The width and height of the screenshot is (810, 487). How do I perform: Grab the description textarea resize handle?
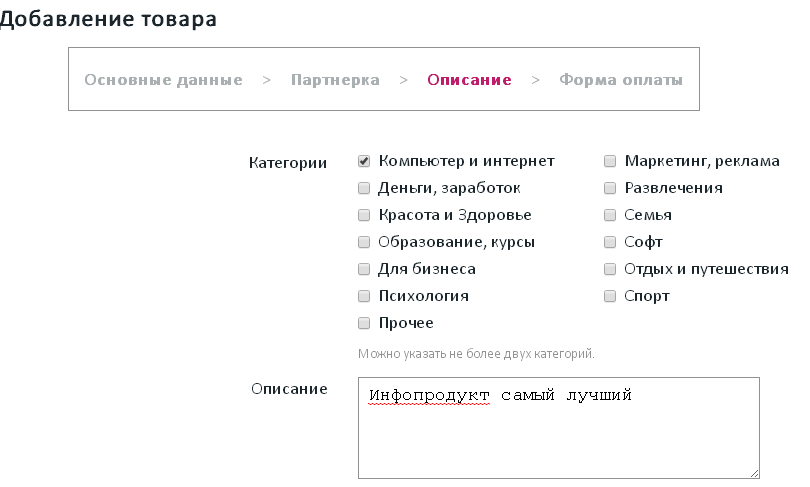point(754,473)
